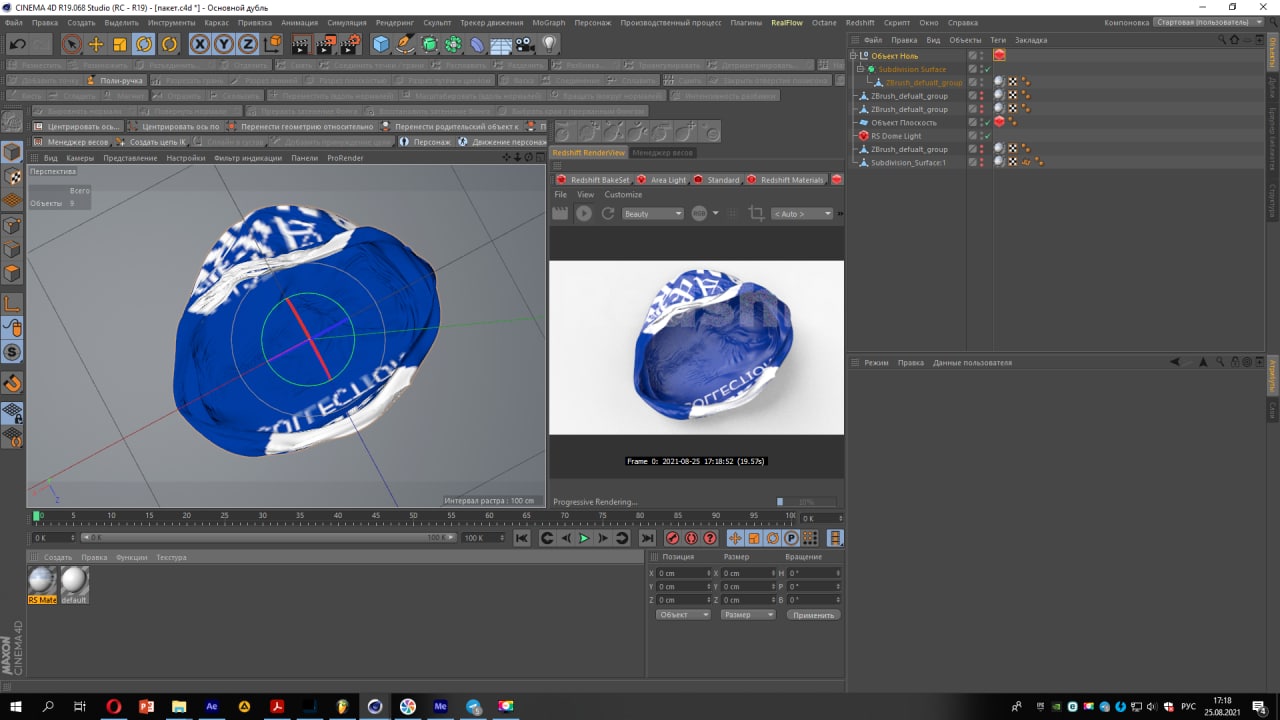Activate the Move tool cross icon

pyautogui.click(x=96, y=44)
